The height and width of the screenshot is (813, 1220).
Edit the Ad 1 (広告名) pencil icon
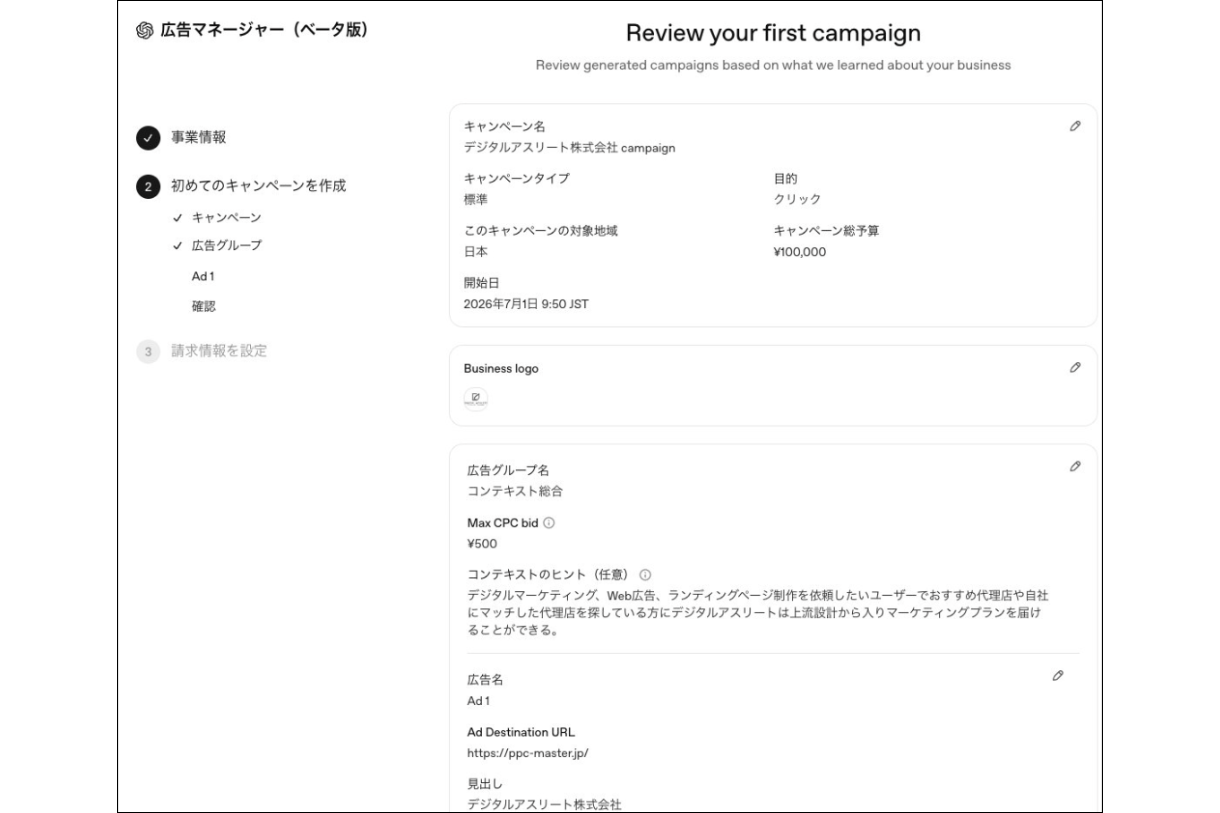coord(1058,676)
